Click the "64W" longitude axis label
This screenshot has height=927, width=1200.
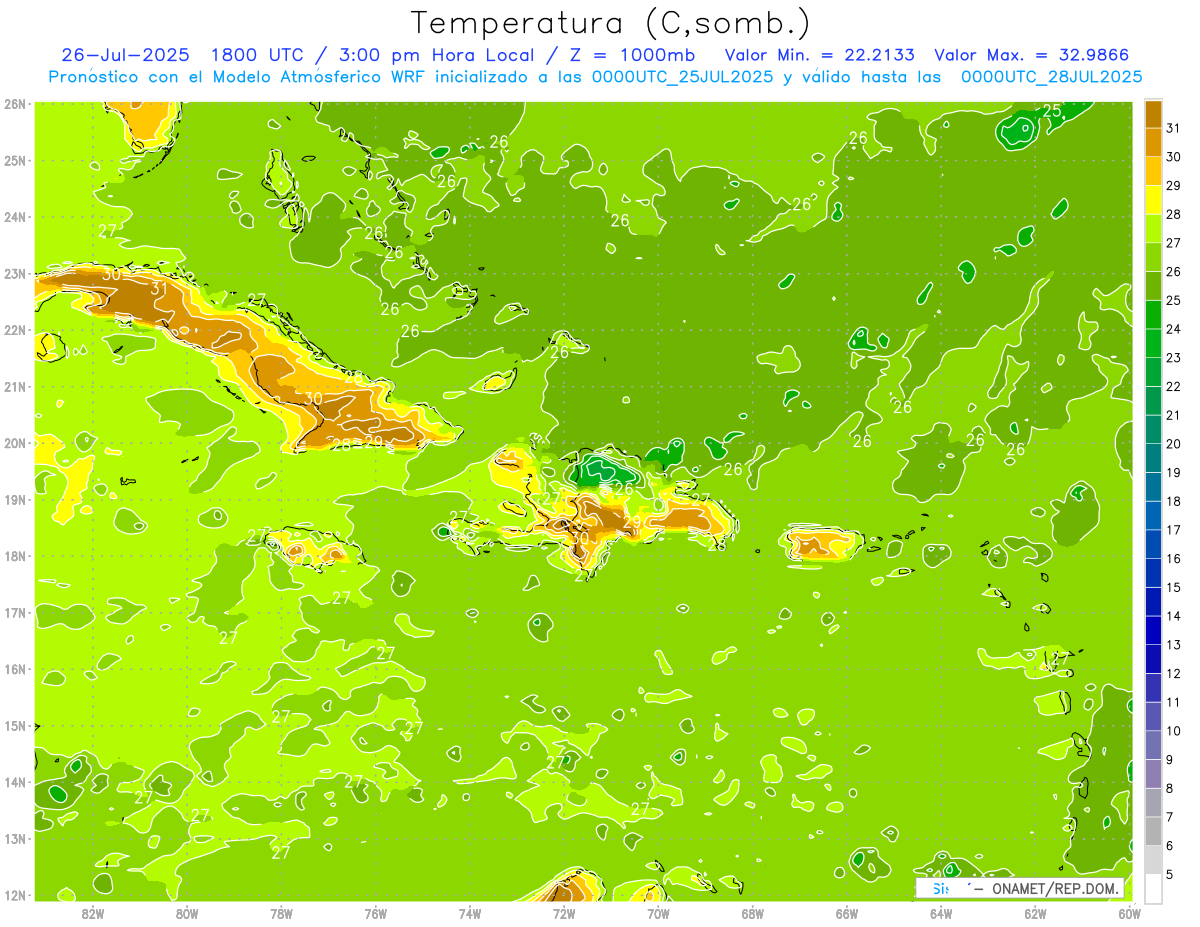pyautogui.click(x=940, y=912)
